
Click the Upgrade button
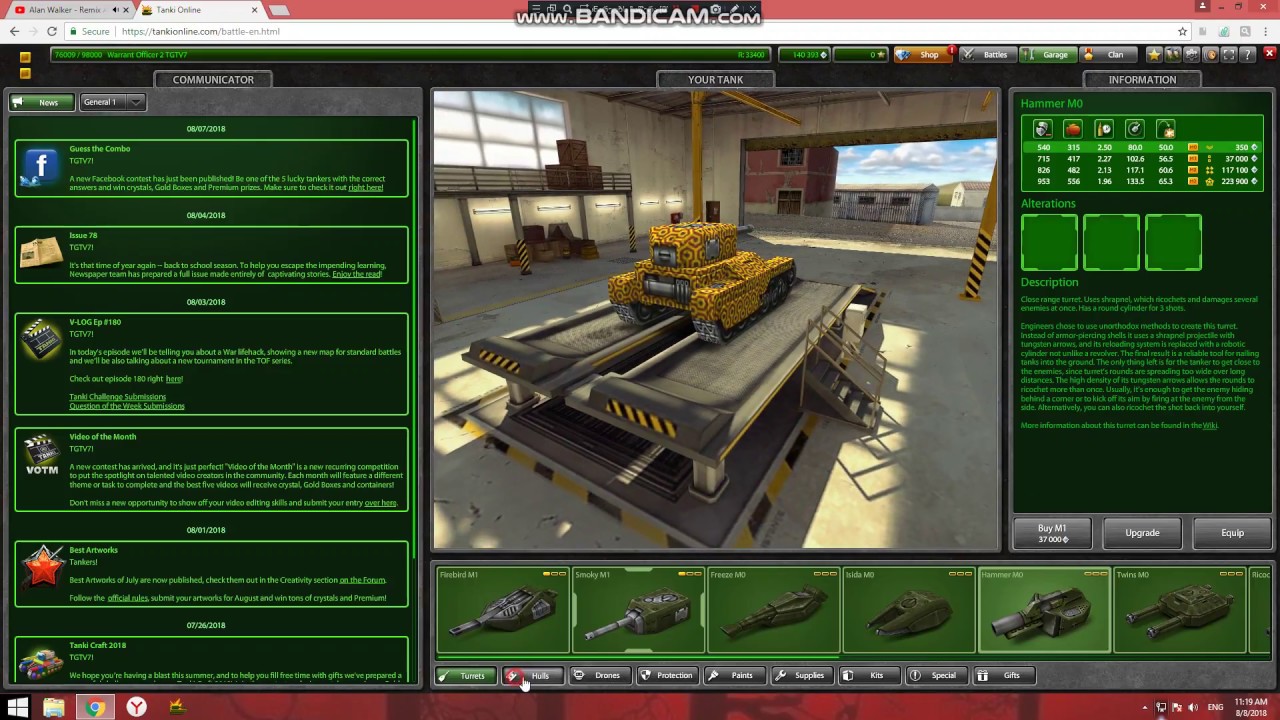1142,533
